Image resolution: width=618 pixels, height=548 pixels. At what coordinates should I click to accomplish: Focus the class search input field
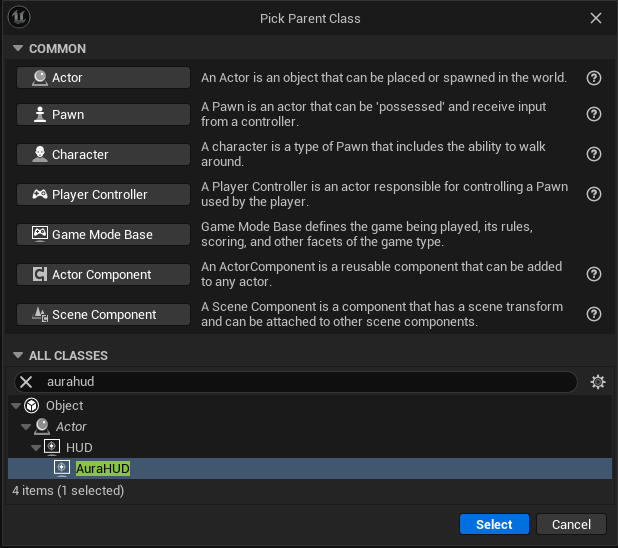click(300, 382)
